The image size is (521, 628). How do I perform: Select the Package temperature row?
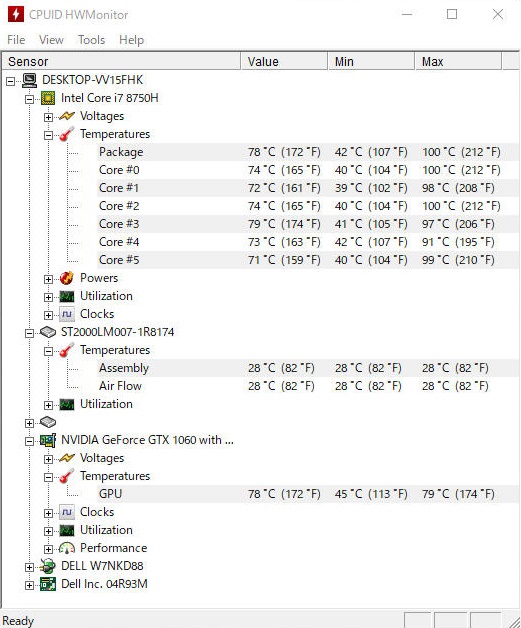pyautogui.click(x=308, y=152)
